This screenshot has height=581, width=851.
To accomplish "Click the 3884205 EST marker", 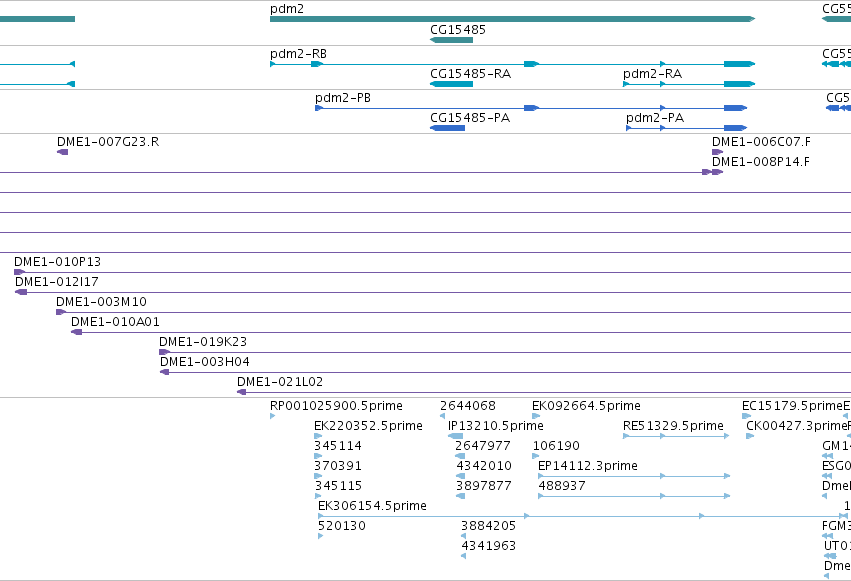I will [x=463, y=537].
